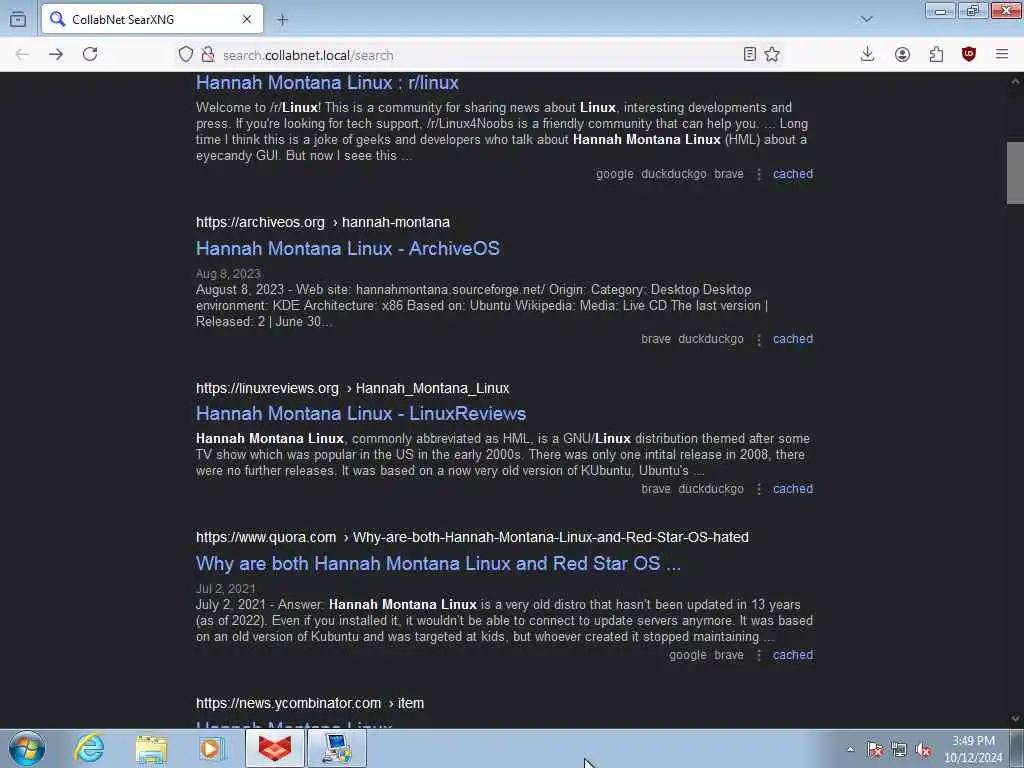Expand options for the ArchiveOS result

pos(759,340)
